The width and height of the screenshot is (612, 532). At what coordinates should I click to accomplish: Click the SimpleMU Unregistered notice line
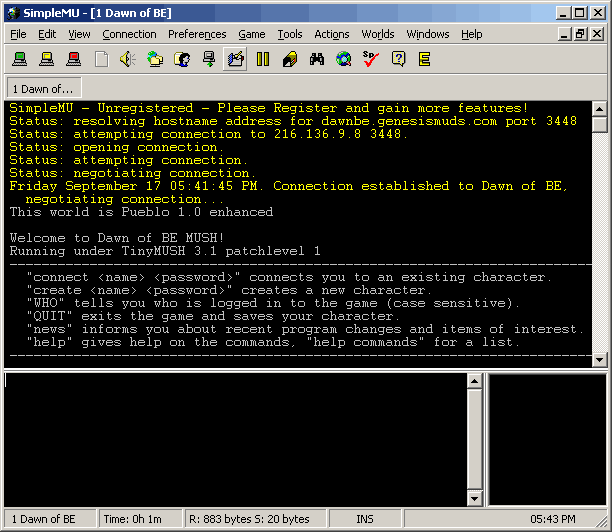click(x=269, y=108)
